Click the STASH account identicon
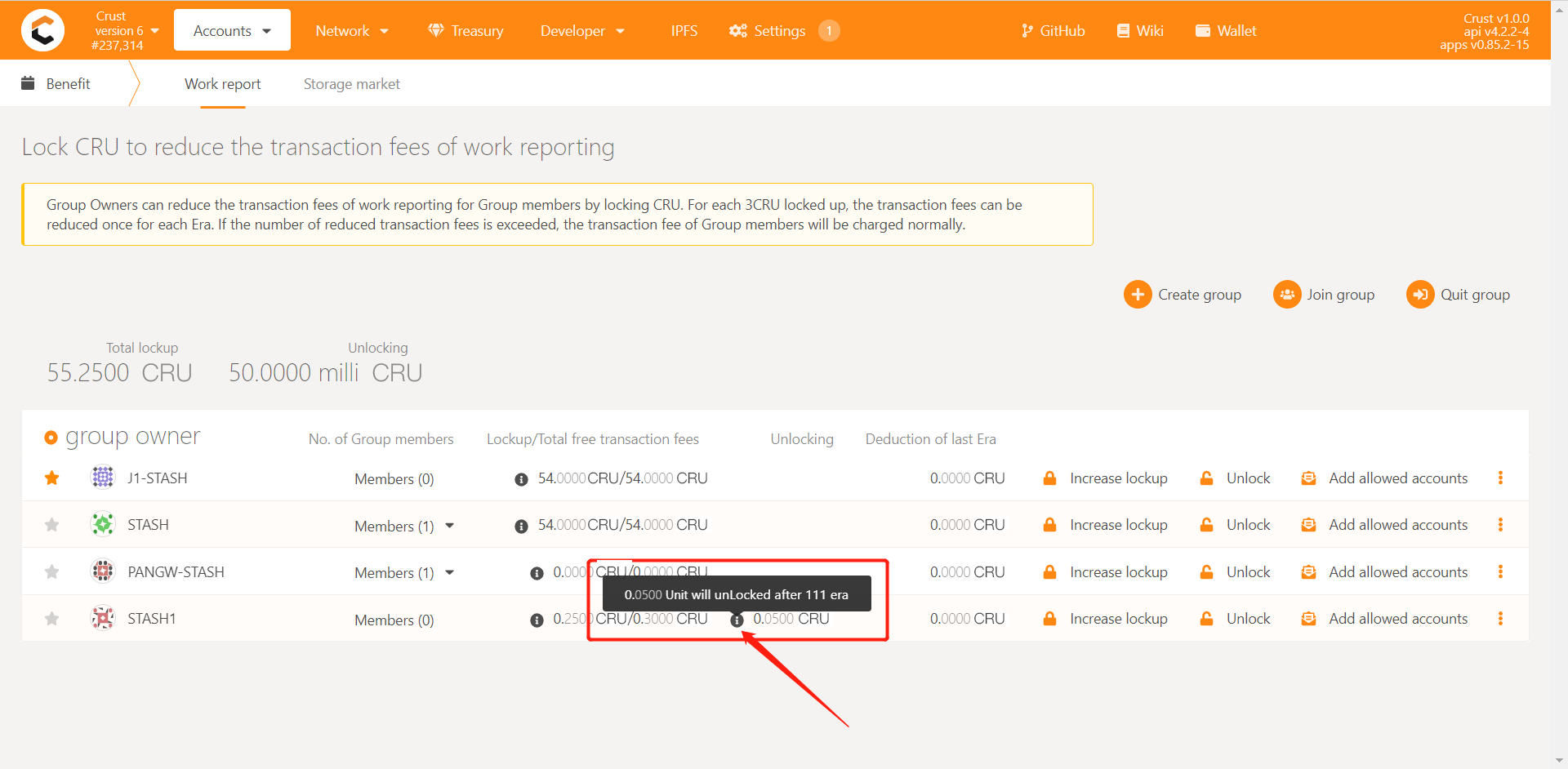Image resolution: width=1568 pixels, height=769 pixels. click(x=102, y=523)
